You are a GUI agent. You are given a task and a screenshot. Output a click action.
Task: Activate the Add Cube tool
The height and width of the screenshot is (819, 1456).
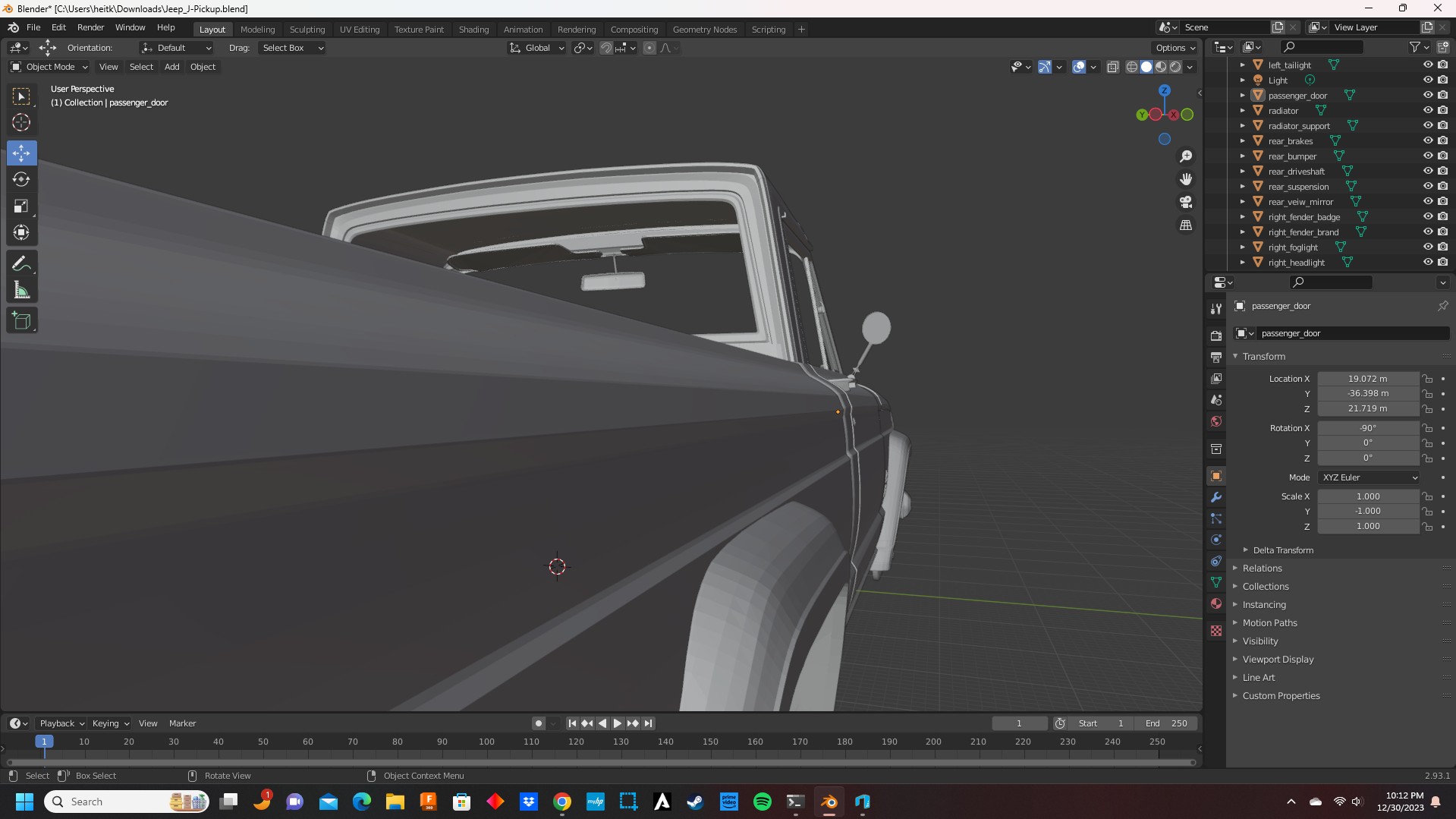pyautogui.click(x=21, y=321)
